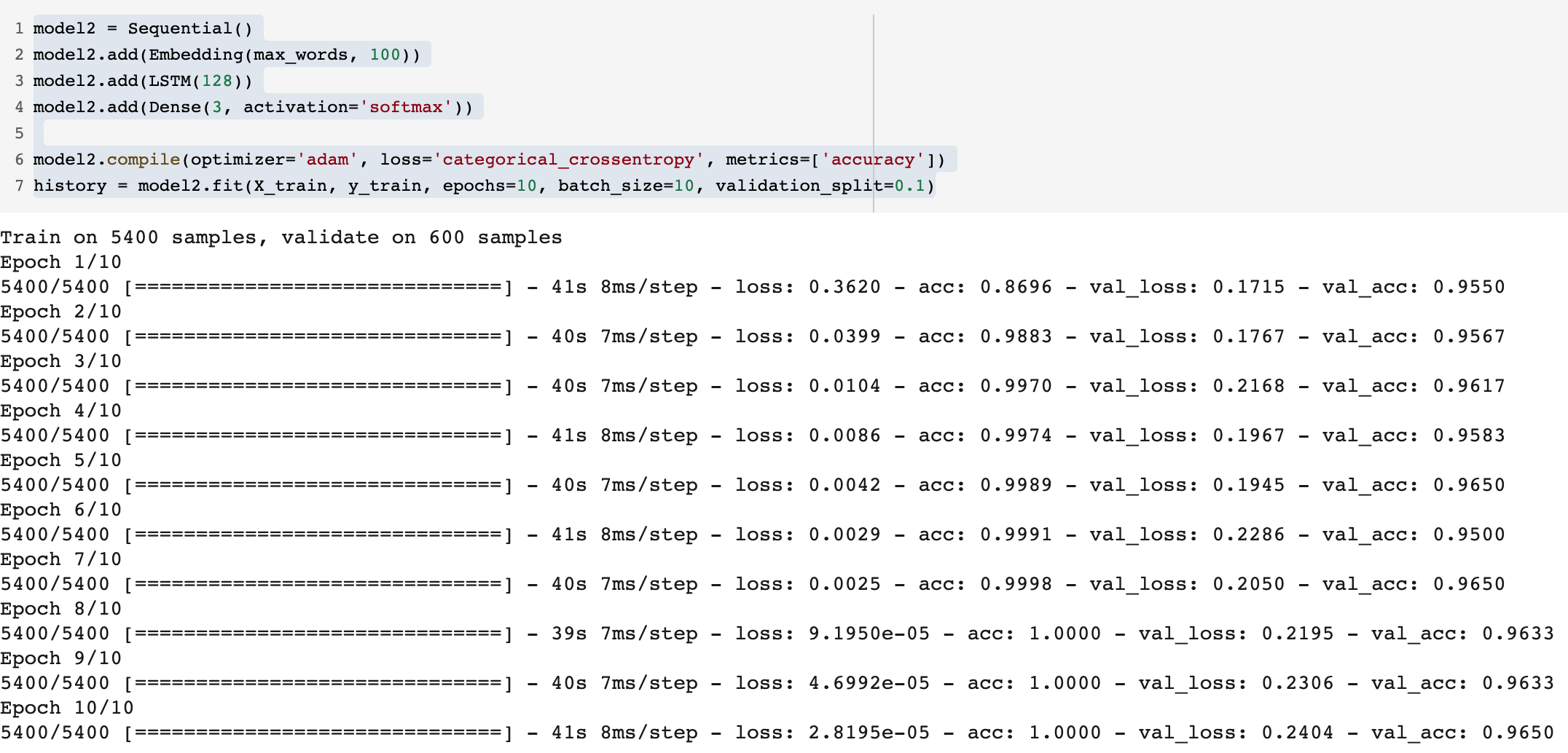This screenshot has height=753, width=1568.
Task: Click the loss value 4.6992e-05
Action: pos(869,683)
